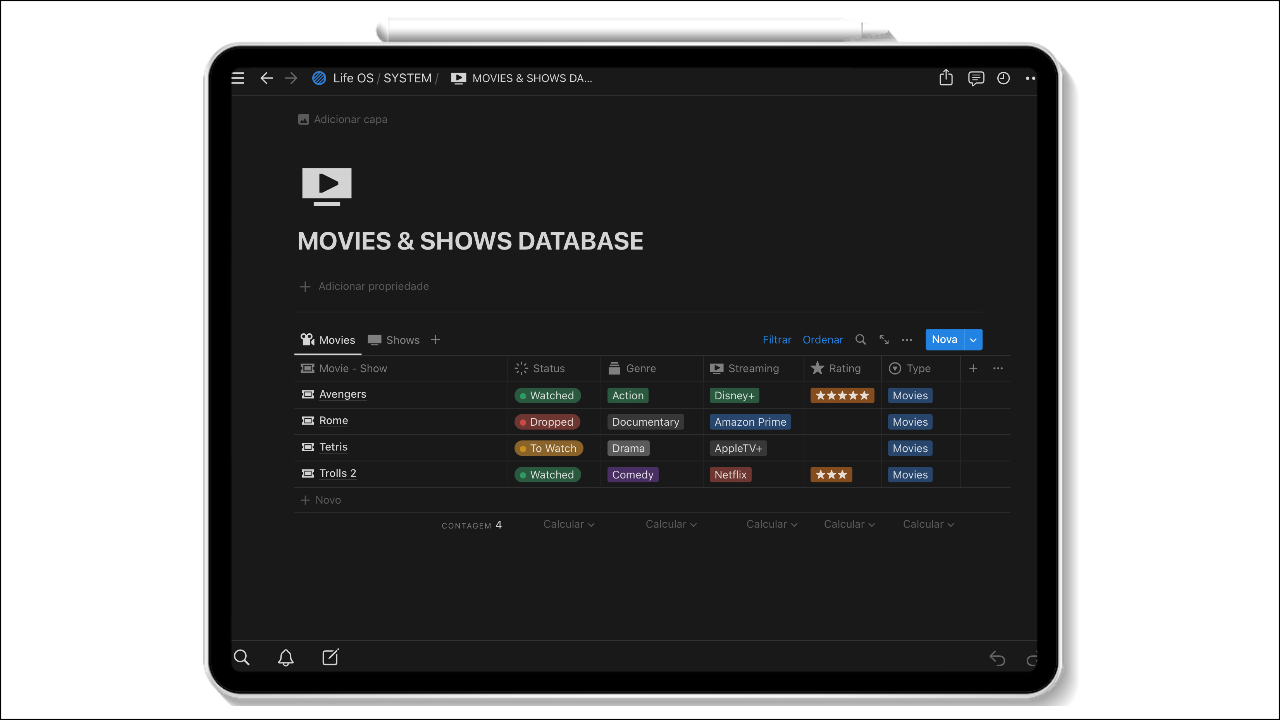Image resolution: width=1280 pixels, height=720 pixels.
Task: Click the Disney+ streaming tag
Action: point(735,395)
